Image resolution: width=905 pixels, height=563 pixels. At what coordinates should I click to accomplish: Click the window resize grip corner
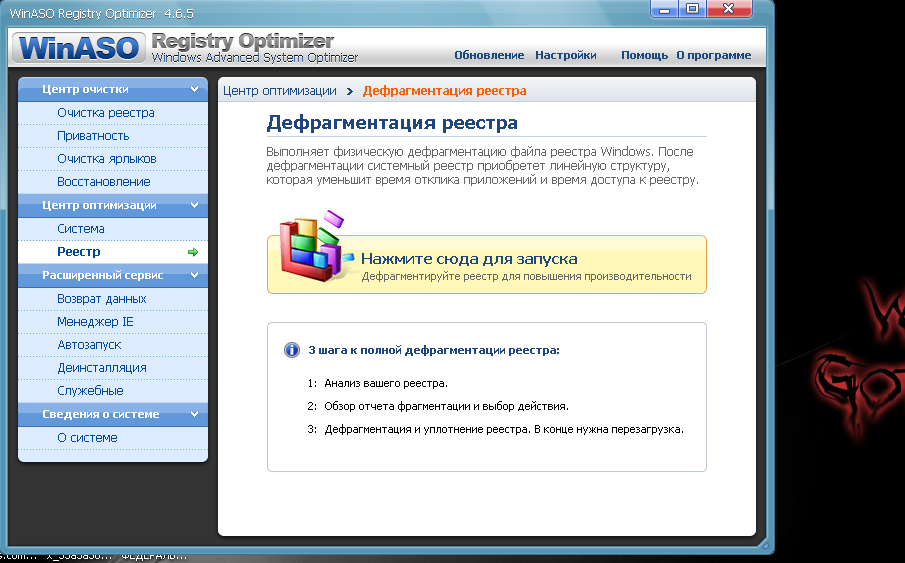[764, 543]
